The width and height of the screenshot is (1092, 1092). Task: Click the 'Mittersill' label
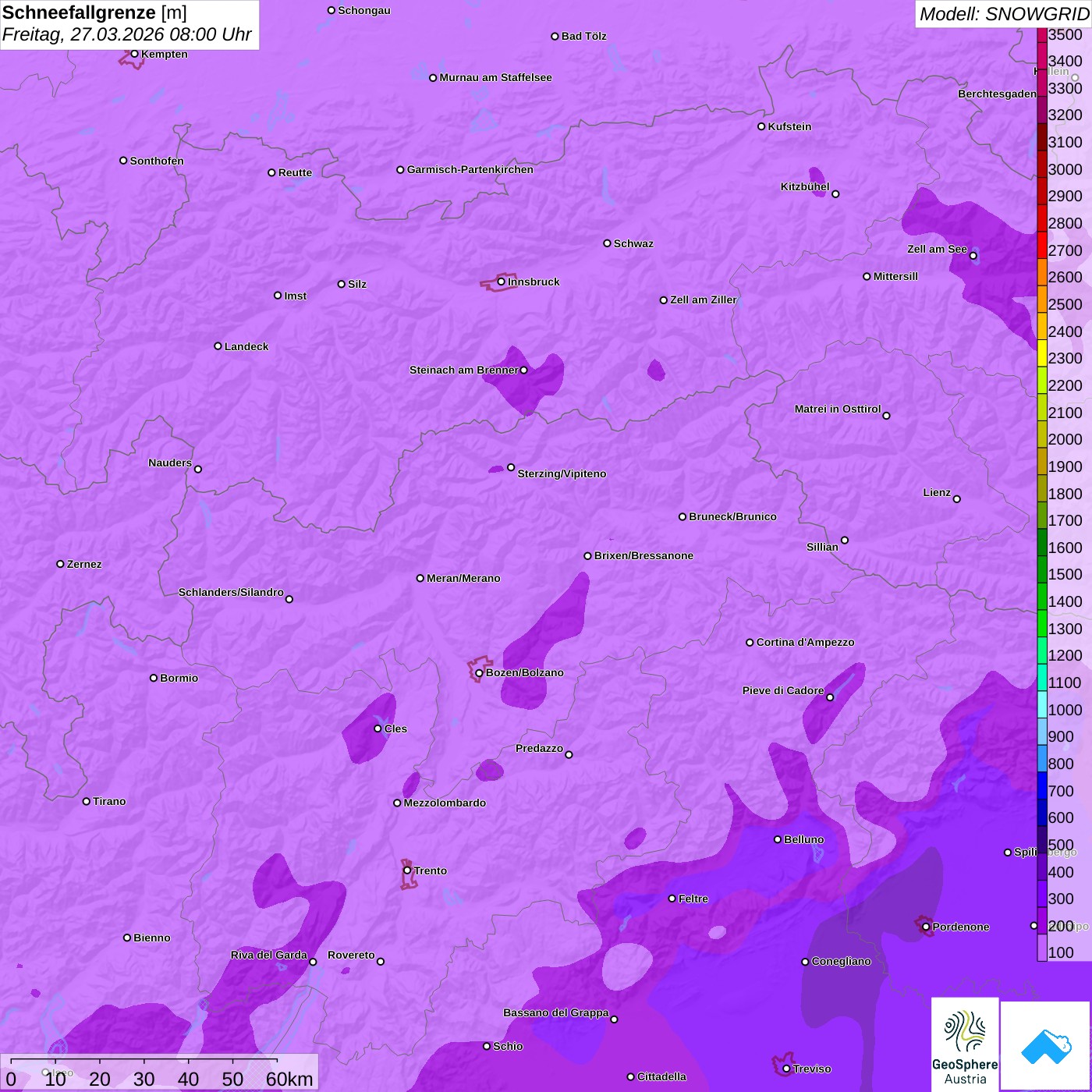(895, 276)
